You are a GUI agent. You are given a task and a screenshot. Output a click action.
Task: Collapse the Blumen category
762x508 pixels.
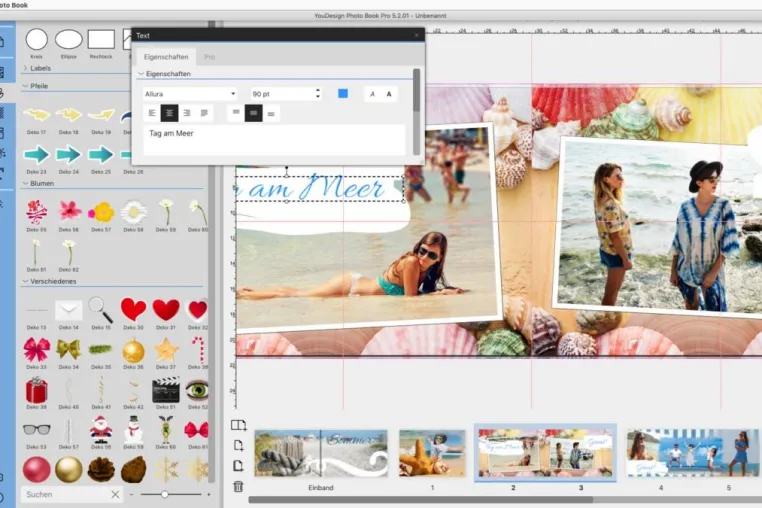(25, 183)
